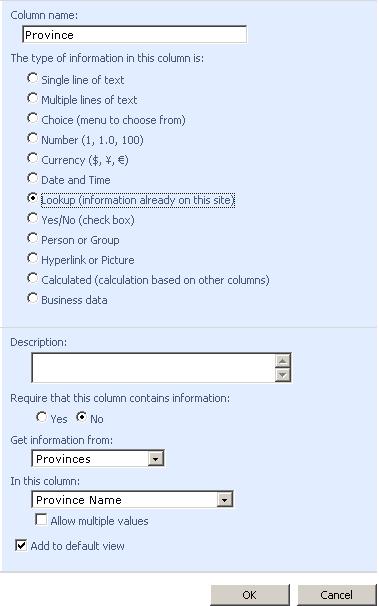The width and height of the screenshot is (379, 606).
Task: Pick Calculated column type
Action: point(32,278)
